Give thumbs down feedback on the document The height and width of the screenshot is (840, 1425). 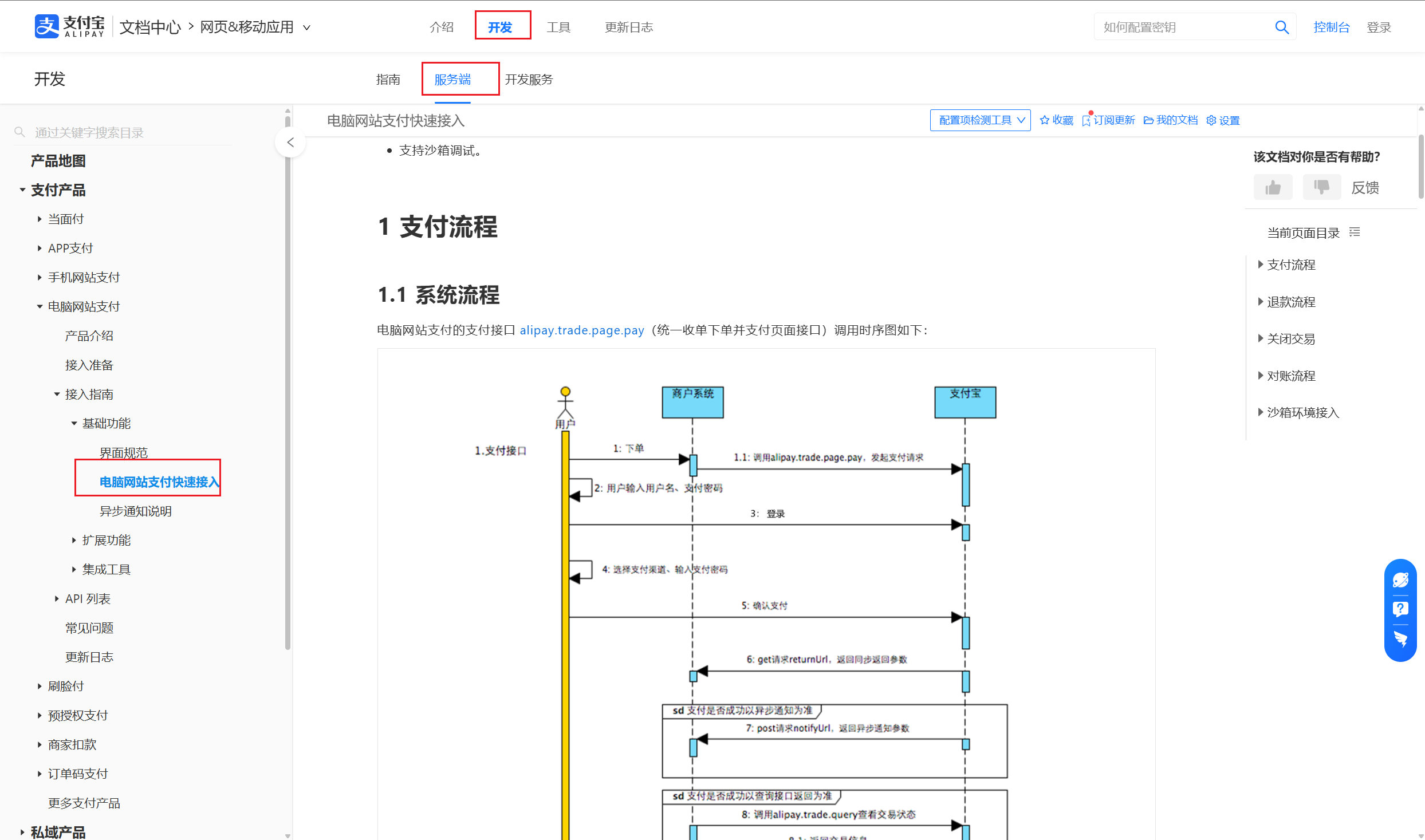coord(1322,187)
